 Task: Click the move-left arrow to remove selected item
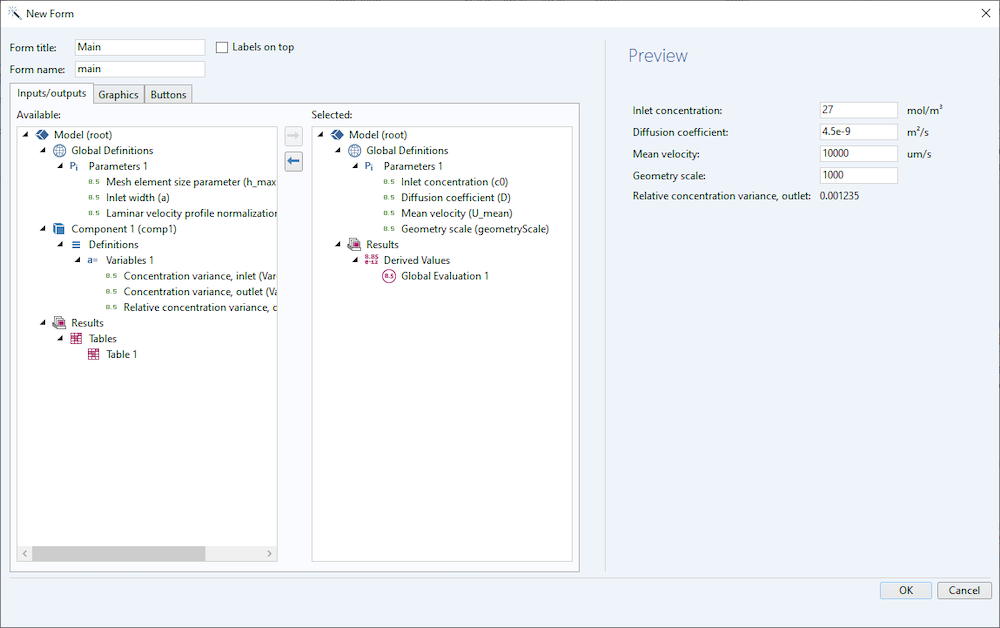[293, 161]
